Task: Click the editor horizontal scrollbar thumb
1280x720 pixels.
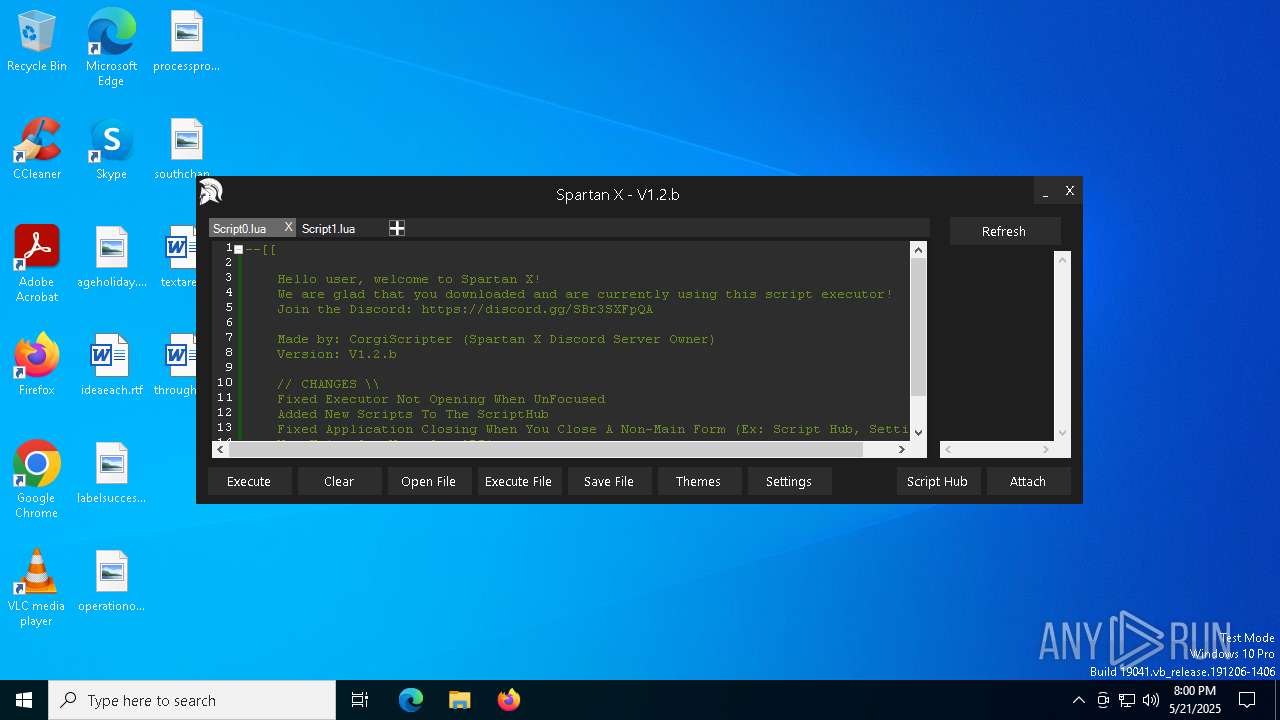Action: (546, 450)
